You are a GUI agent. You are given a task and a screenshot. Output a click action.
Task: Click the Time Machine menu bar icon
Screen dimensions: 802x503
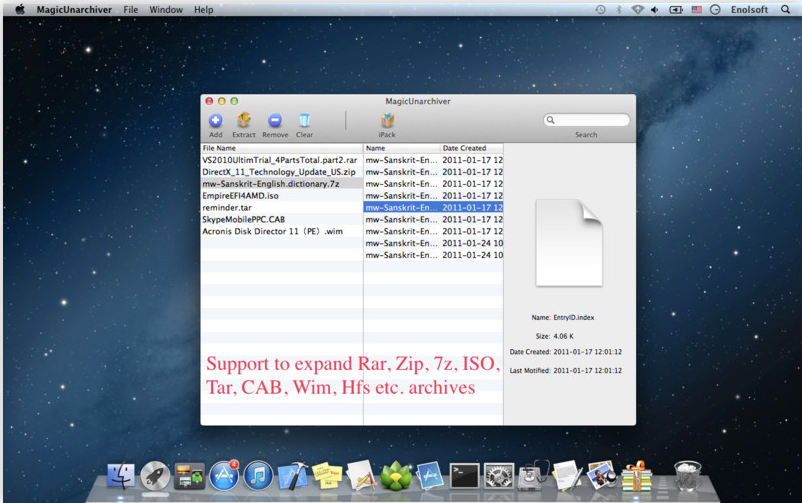(x=600, y=9)
